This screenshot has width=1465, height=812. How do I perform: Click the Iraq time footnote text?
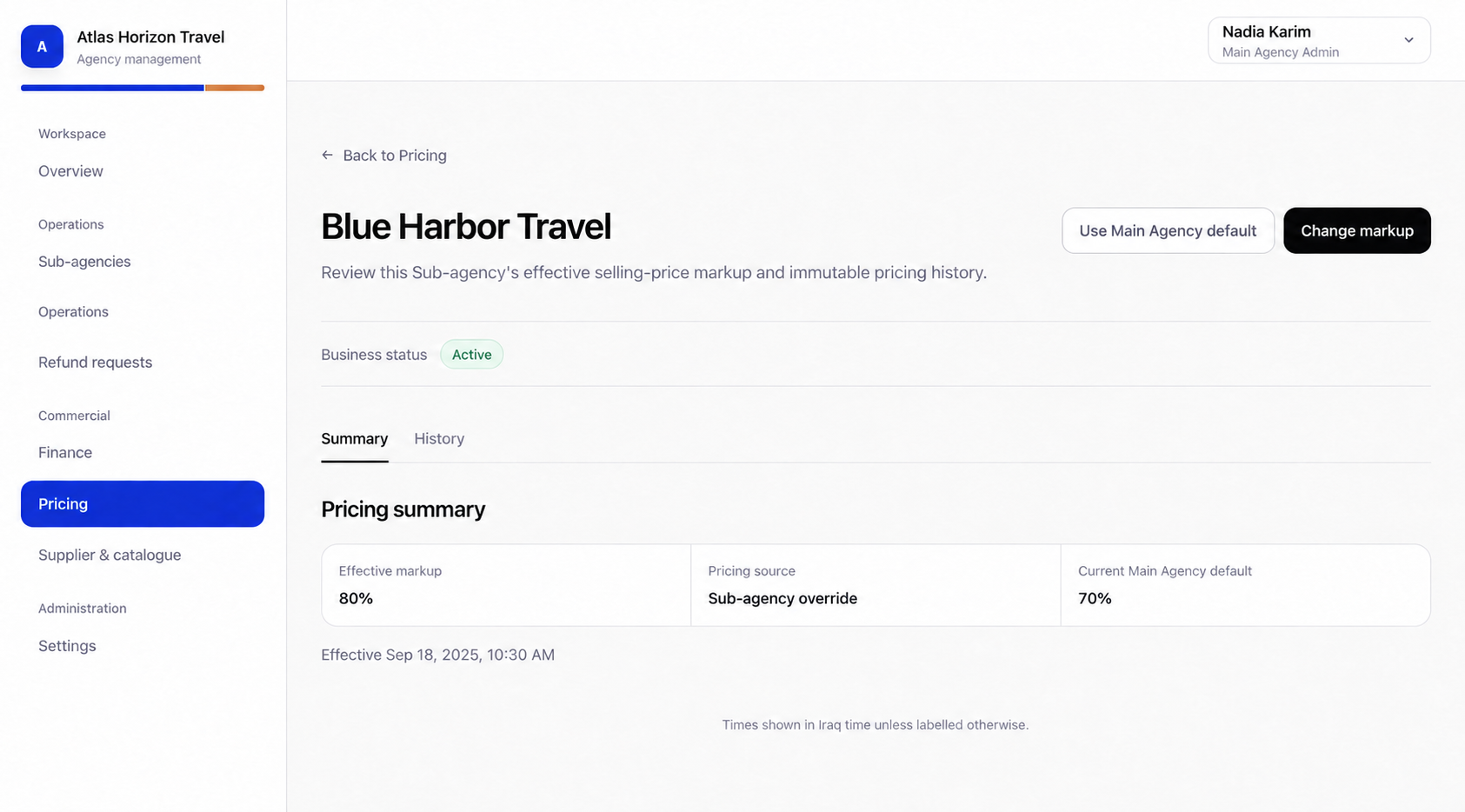[x=876, y=725]
